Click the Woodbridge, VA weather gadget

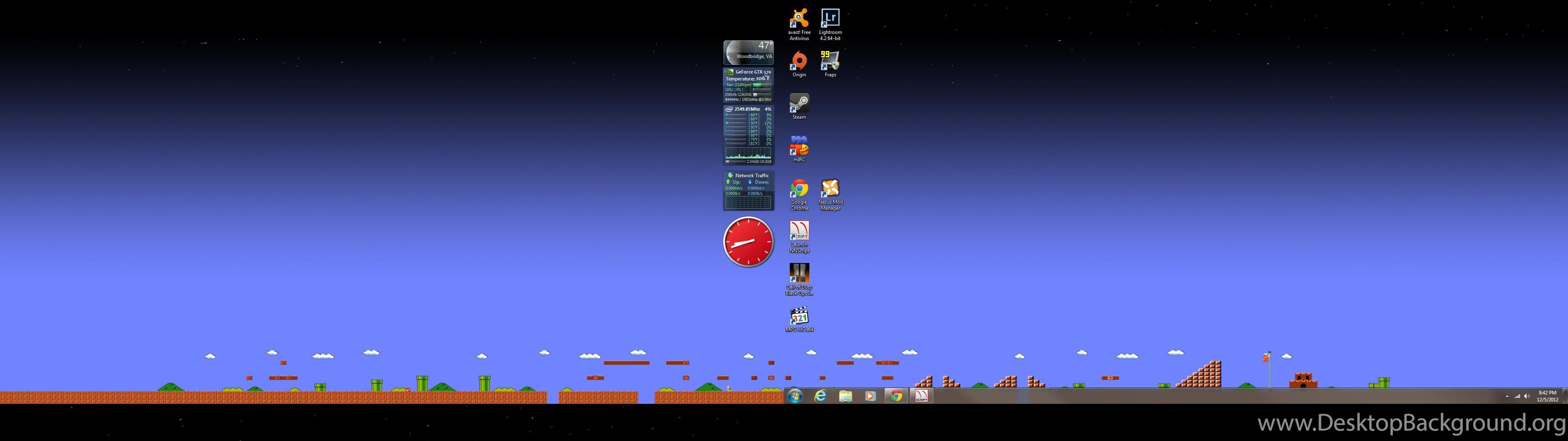coord(749,52)
